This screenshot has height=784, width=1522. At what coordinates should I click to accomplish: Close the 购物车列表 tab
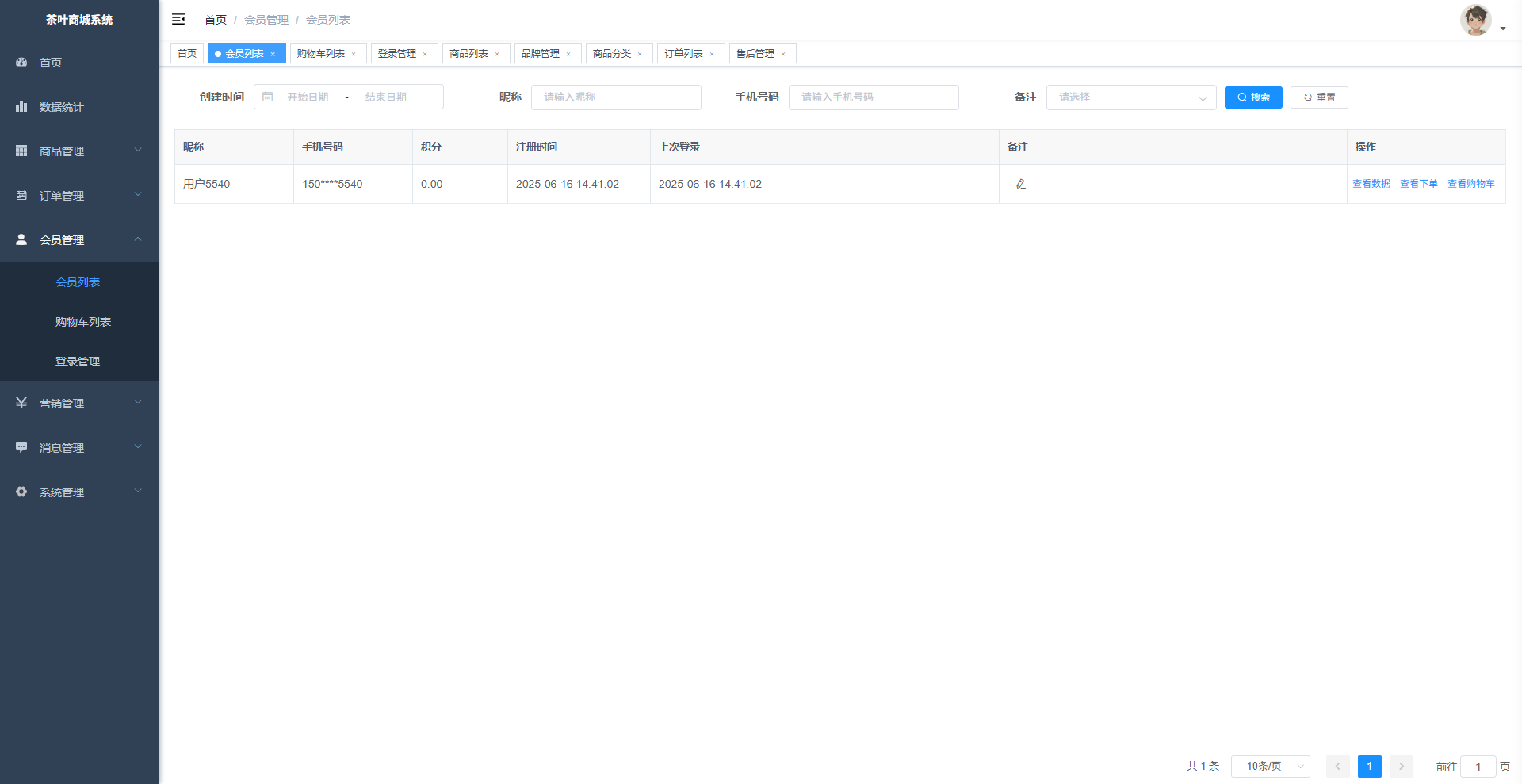(x=354, y=54)
